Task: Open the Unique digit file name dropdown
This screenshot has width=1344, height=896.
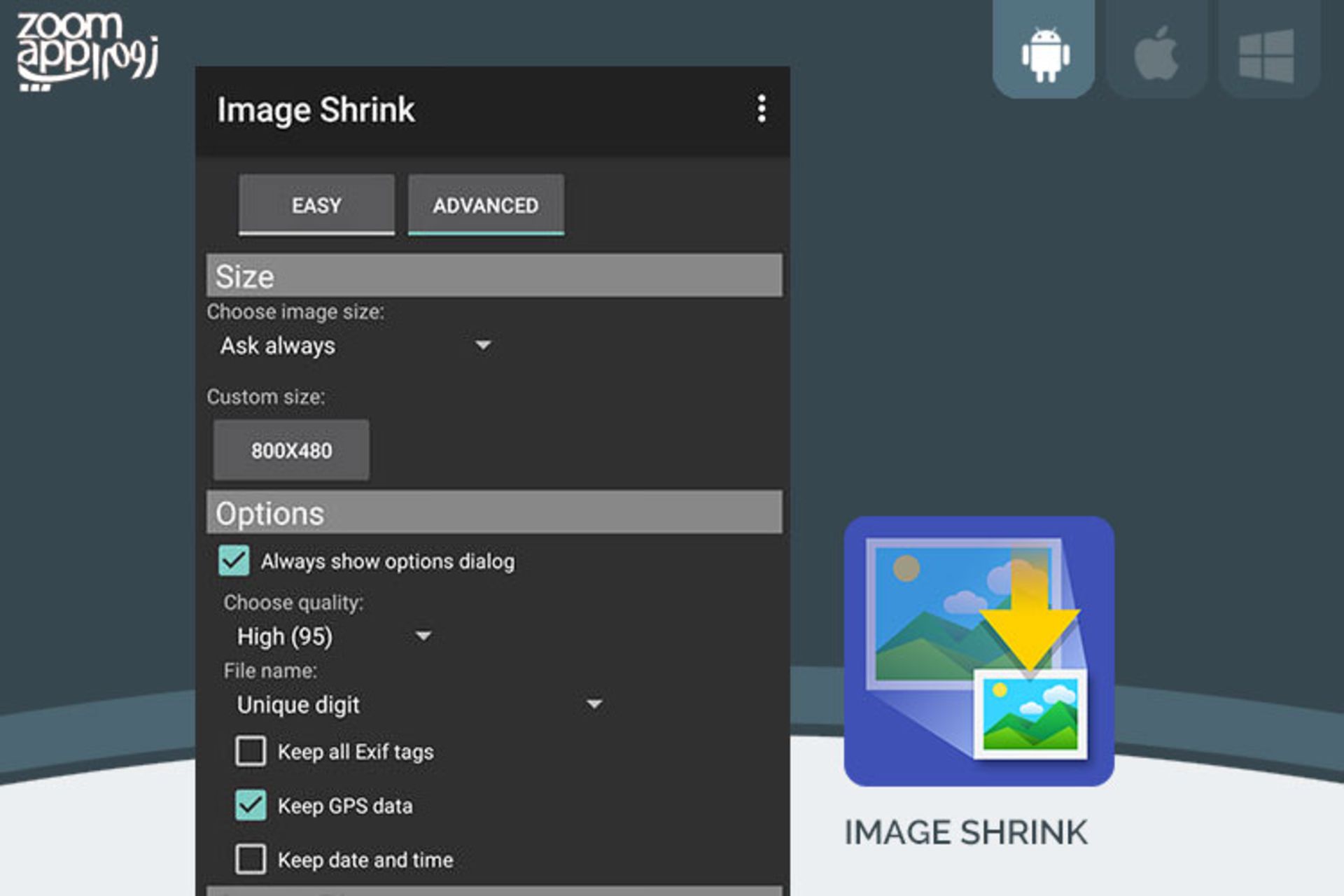Action: 419,704
